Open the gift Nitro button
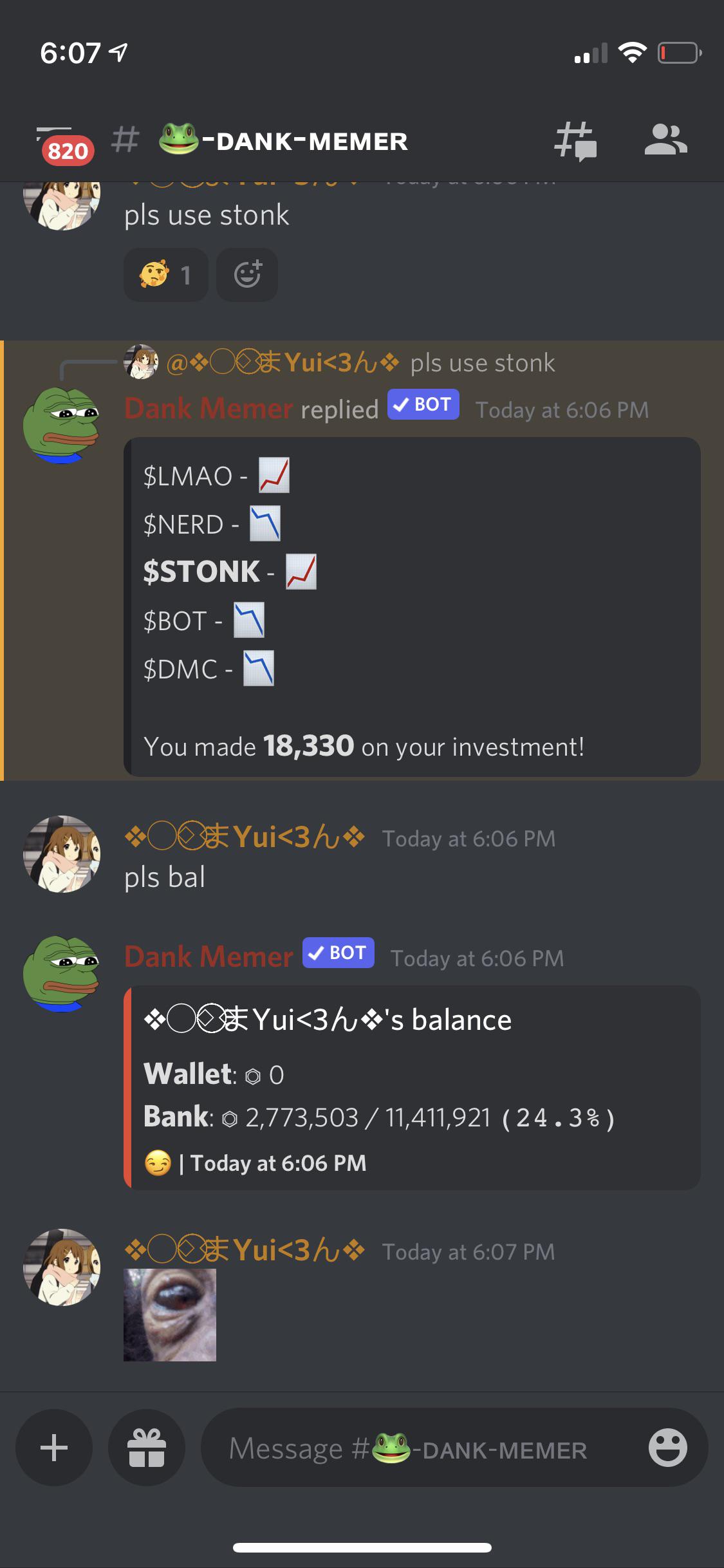The image size is (724, 1568). click(147, 1448)
